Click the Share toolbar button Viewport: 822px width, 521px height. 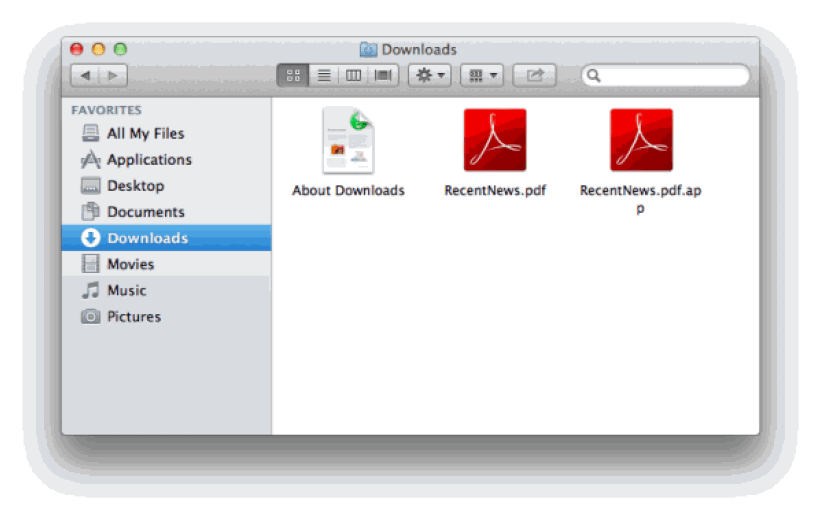[x=535, y=75]
